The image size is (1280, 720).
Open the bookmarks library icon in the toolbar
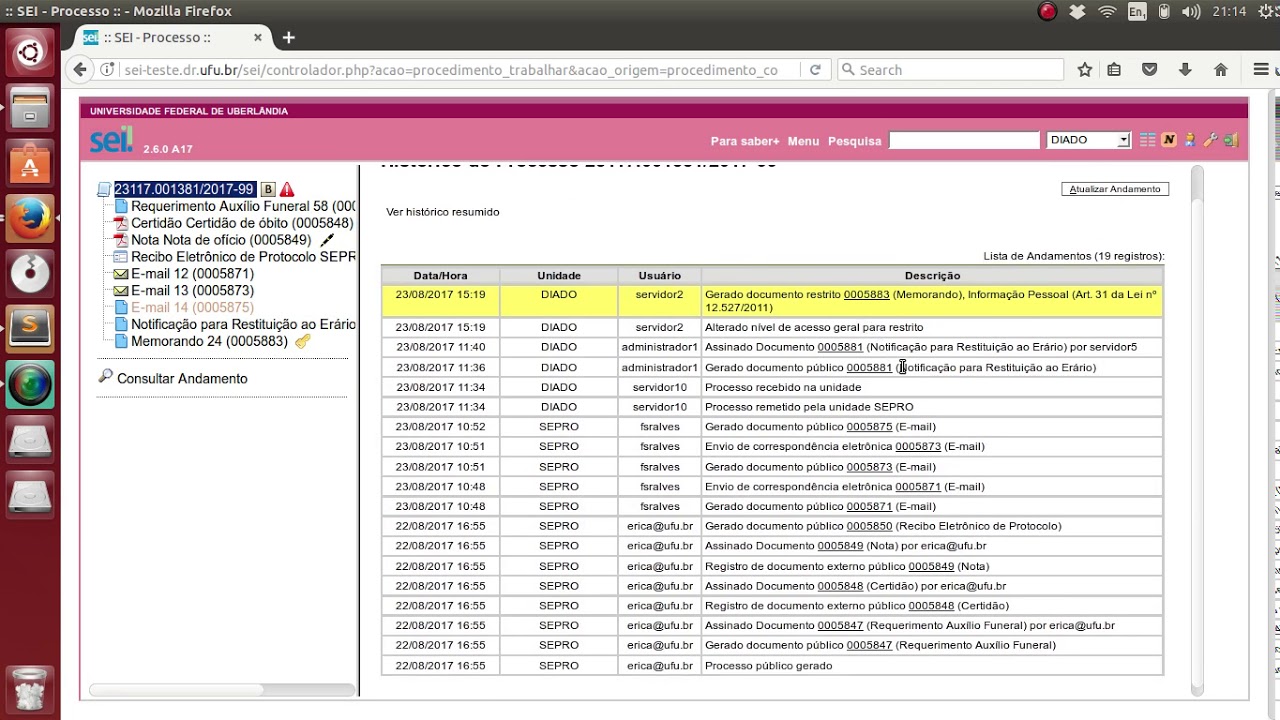pyautogui.click(x=1114, y=70)
